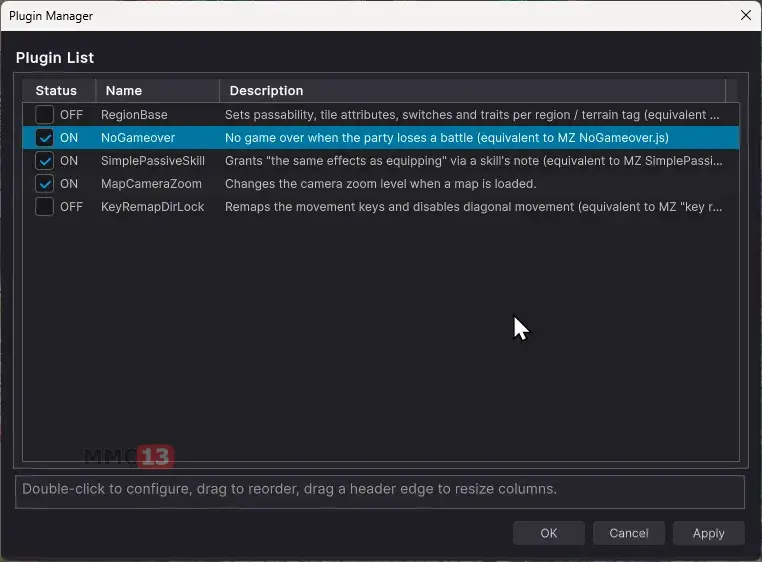Click the ON status text of NoGameover
762x562 pixels.
pyautogui.click(x=69, y=138)
